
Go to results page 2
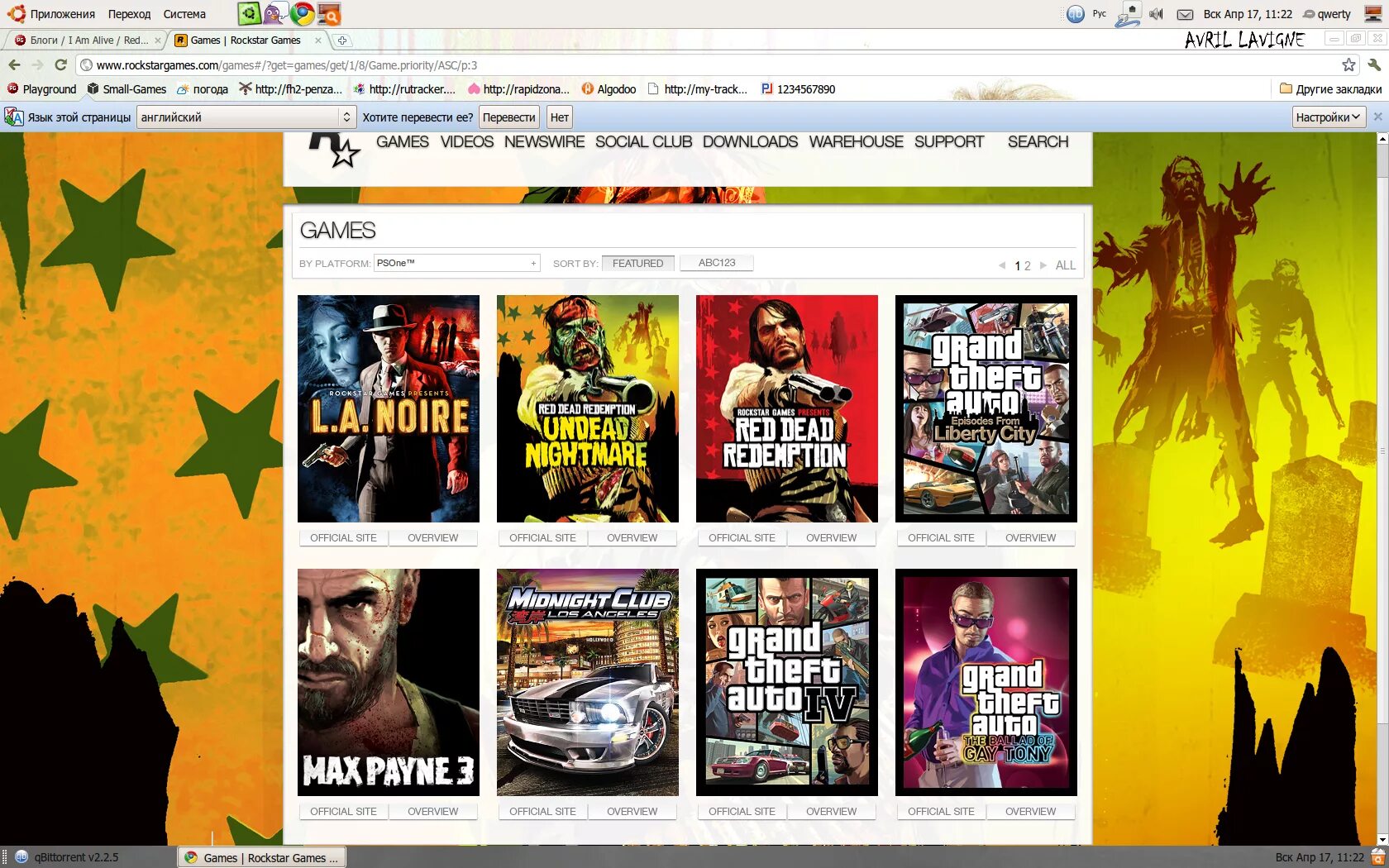point(1028,266)
